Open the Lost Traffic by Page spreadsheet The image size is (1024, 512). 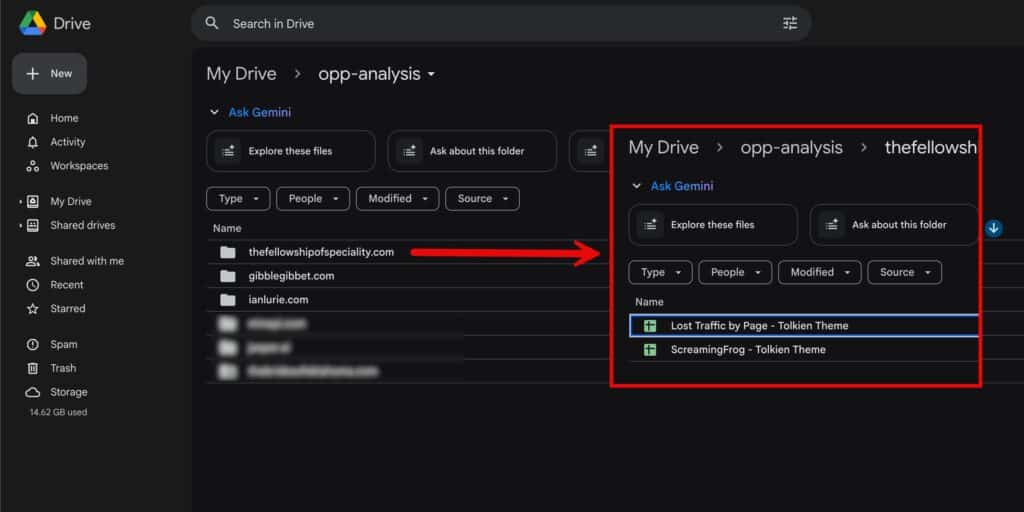pos(758,325)
